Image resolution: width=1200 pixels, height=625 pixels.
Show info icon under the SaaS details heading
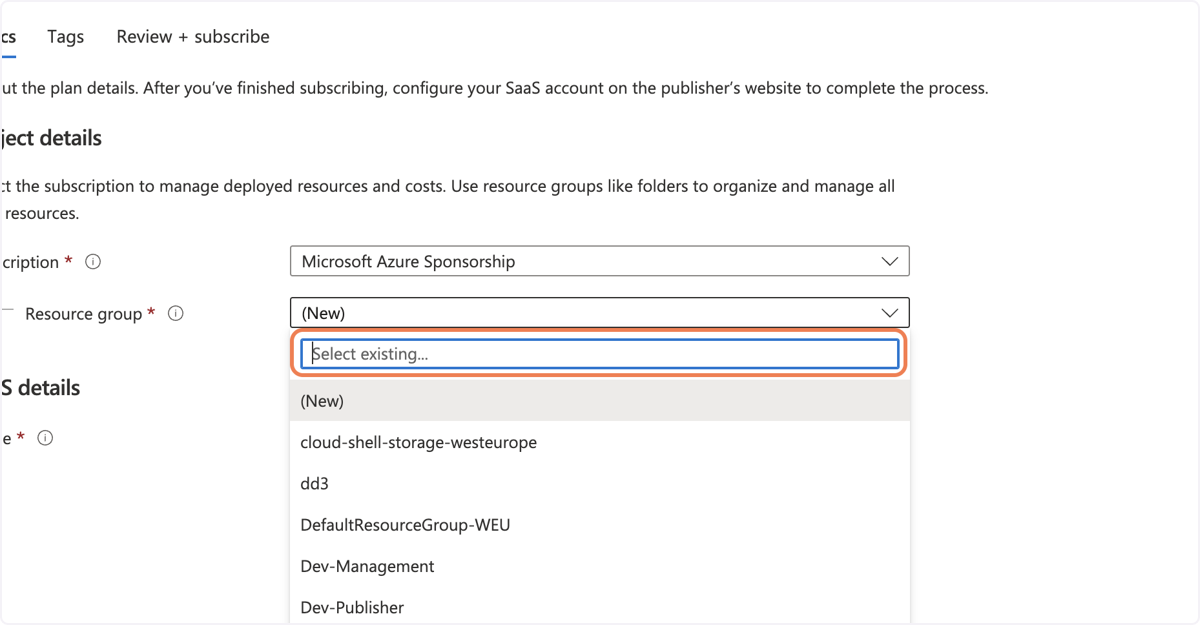[45, 438]
